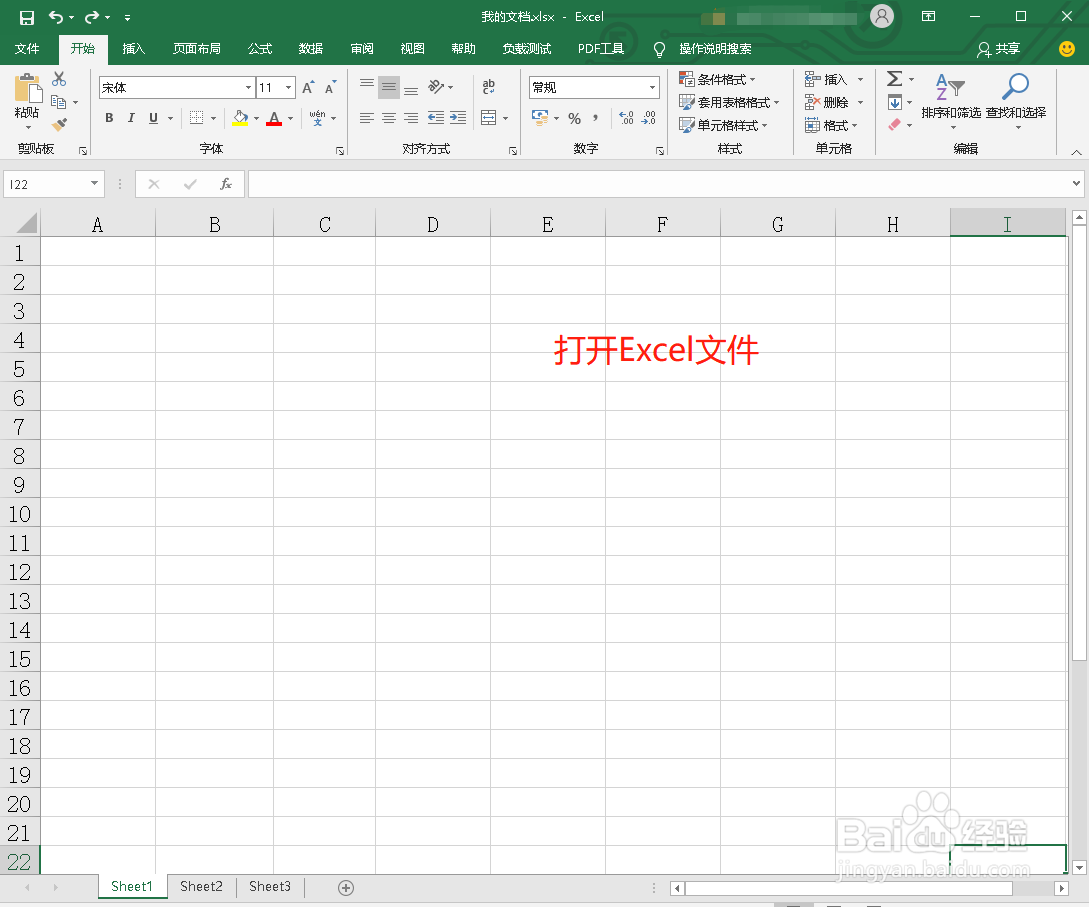This screenshot has width=1089, height=907.
Task: Toggle align text right
Action: click(411, 118)
